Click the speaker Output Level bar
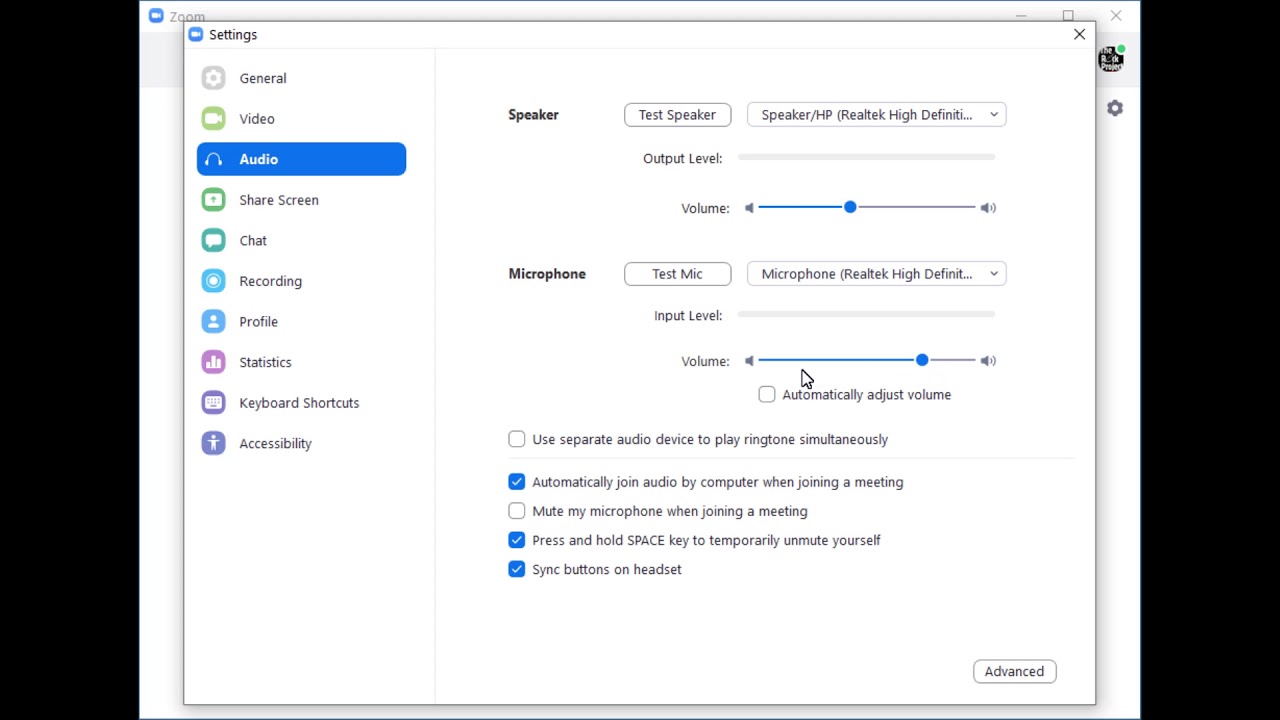 (866, 157)
